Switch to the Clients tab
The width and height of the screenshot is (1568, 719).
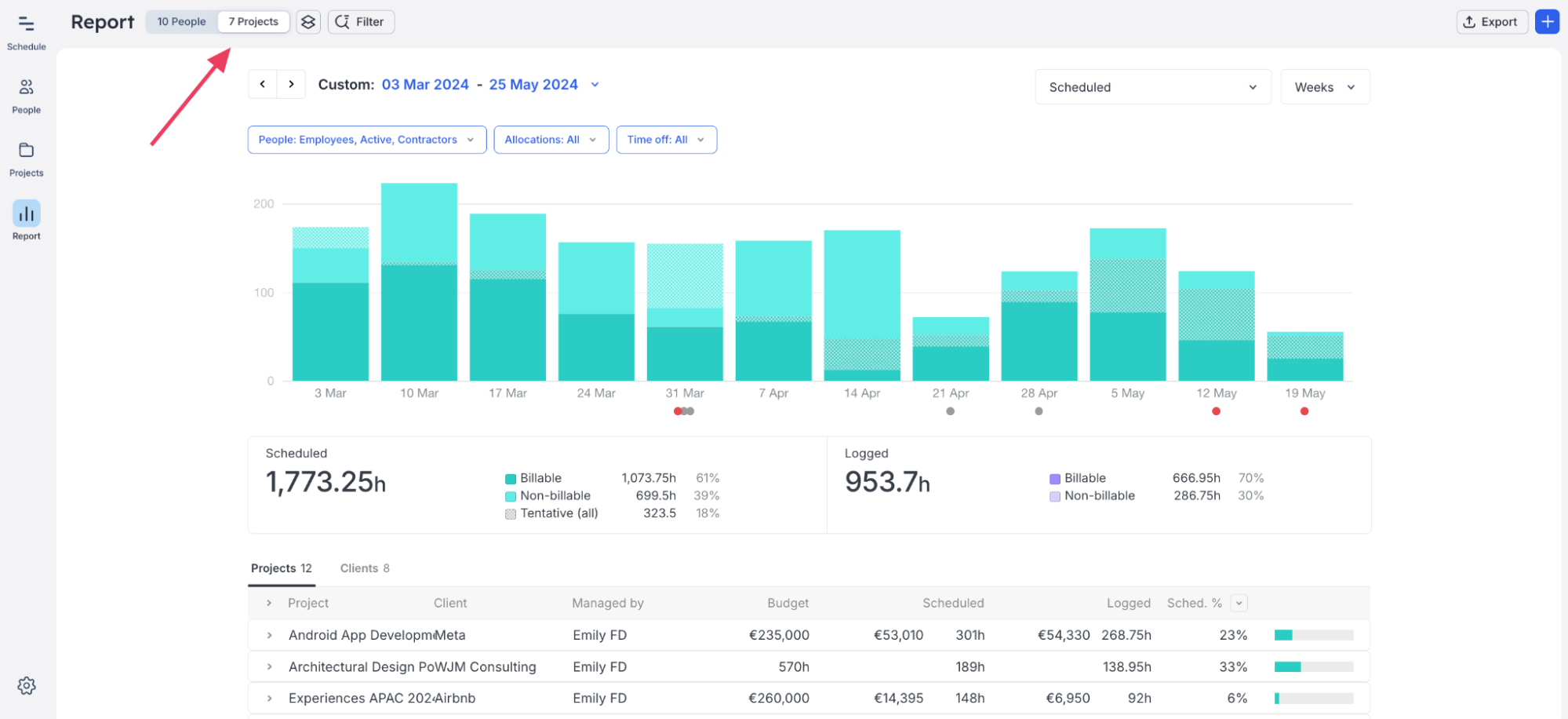click(364, 568)
